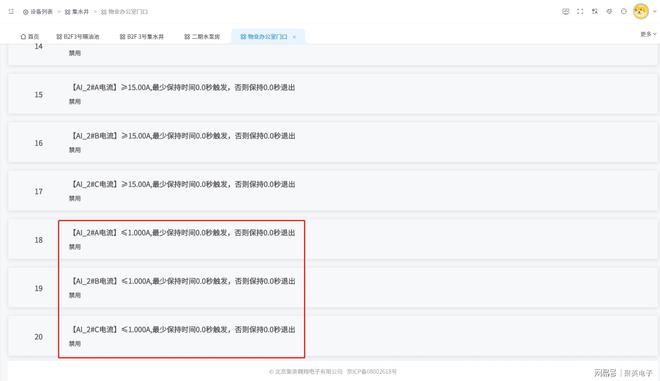Click the 禁用 status under rule 15
The height and width of the screenshot is (381, 660).
point(75,101)
